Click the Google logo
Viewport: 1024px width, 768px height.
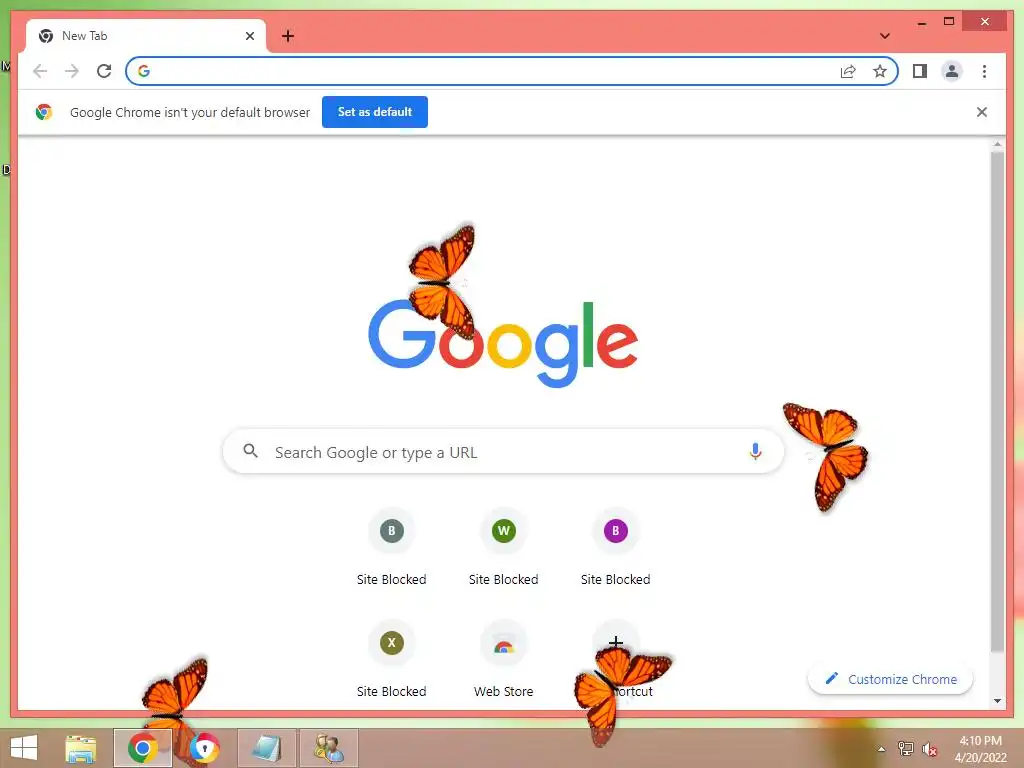pos(503,343)
